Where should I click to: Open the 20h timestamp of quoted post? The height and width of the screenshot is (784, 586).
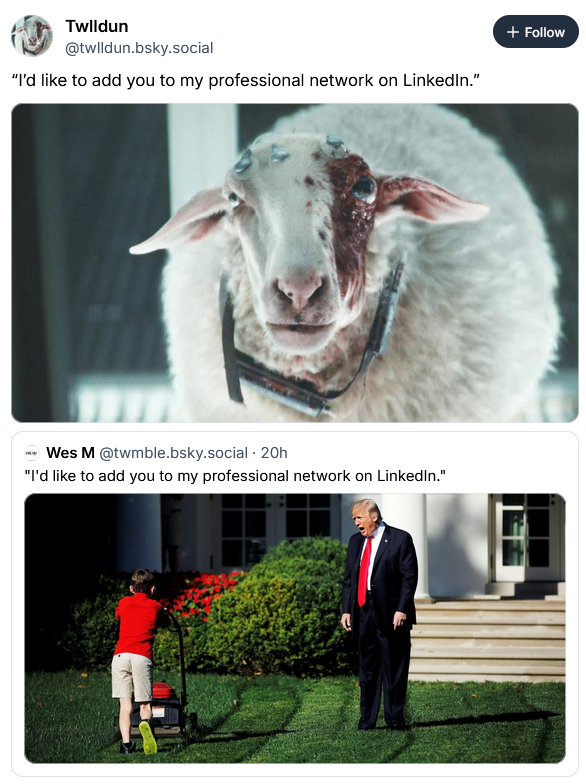pyautogui.click(x=274, y=452)
